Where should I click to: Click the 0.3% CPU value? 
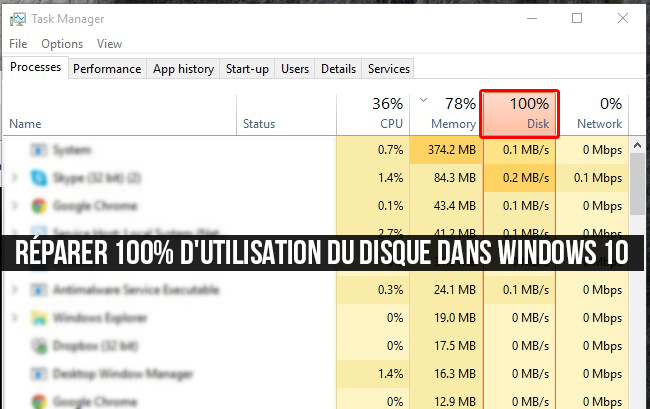[x=390, y=290]
